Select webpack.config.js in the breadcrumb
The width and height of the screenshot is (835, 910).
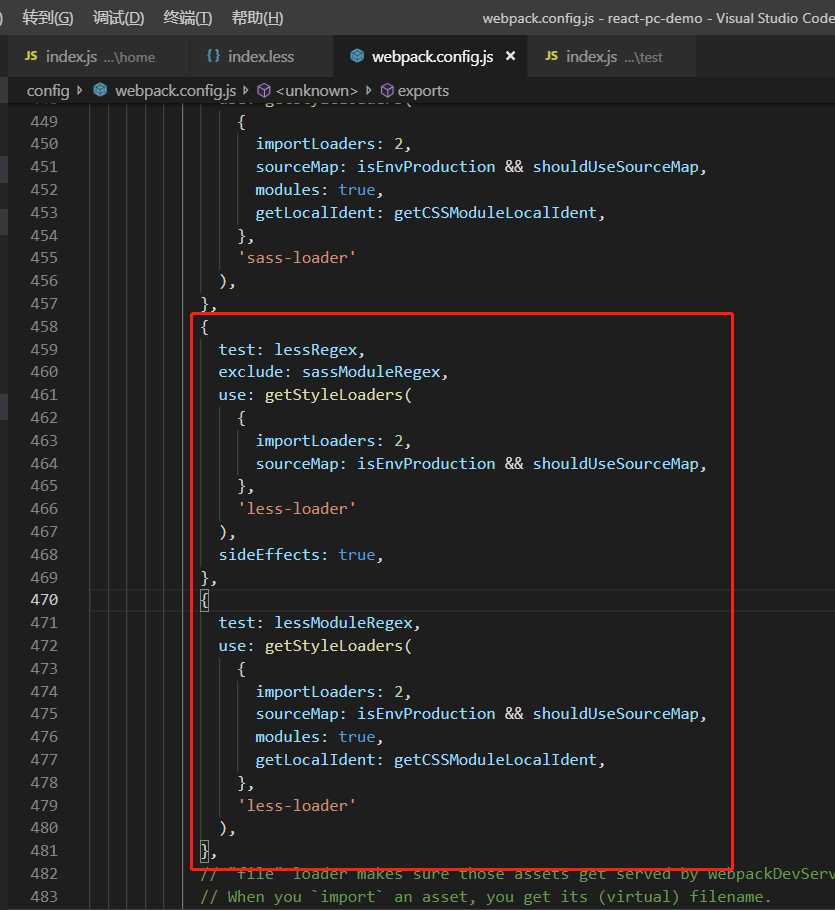[175, 91]
